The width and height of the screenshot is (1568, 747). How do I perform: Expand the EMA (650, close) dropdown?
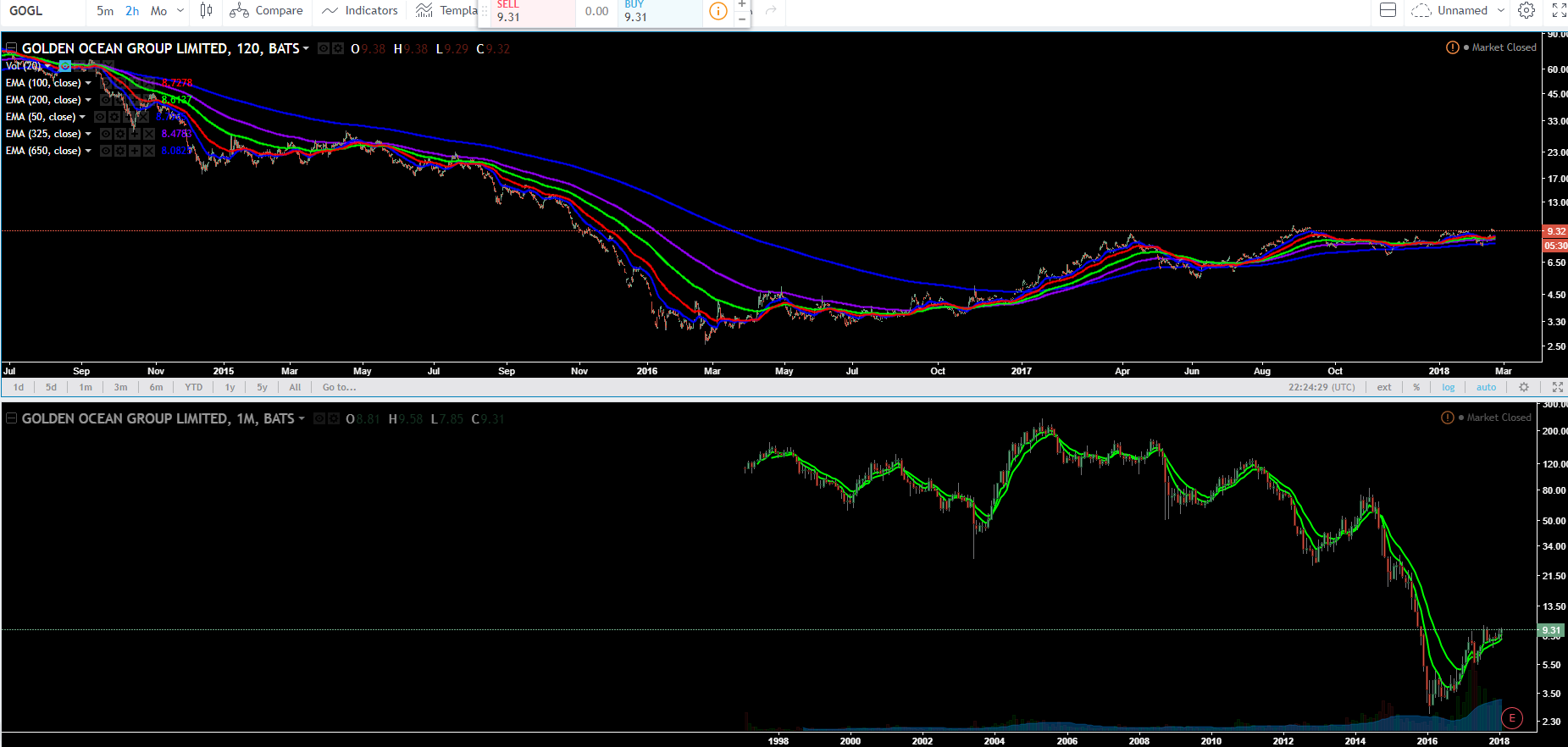tap(88, 151)
